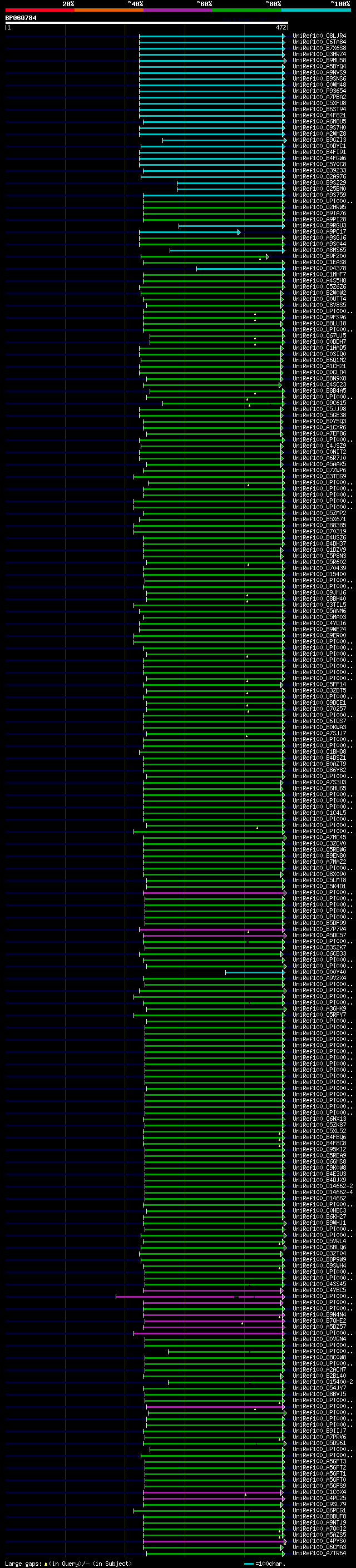Click the orange ~40% identity legend bar
The image size is (356, 1568).
pyautogui.click(x=109, y=10)
